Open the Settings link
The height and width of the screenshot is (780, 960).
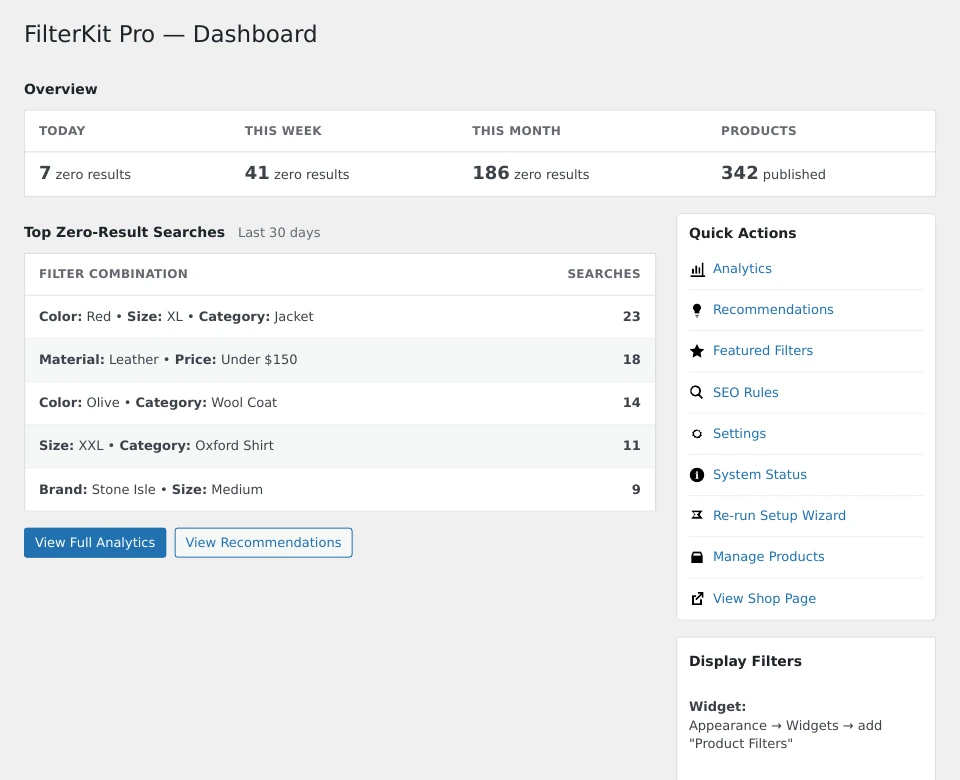[x=739, y=433]
